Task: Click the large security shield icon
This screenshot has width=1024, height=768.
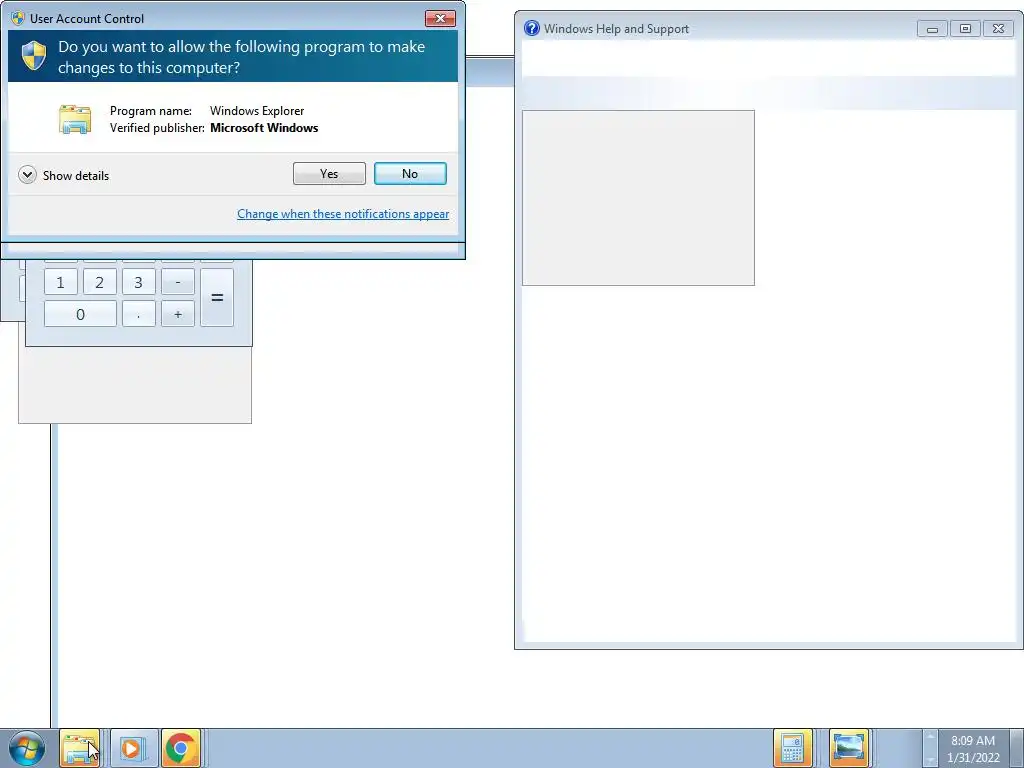Action: [x=33, y=56]
